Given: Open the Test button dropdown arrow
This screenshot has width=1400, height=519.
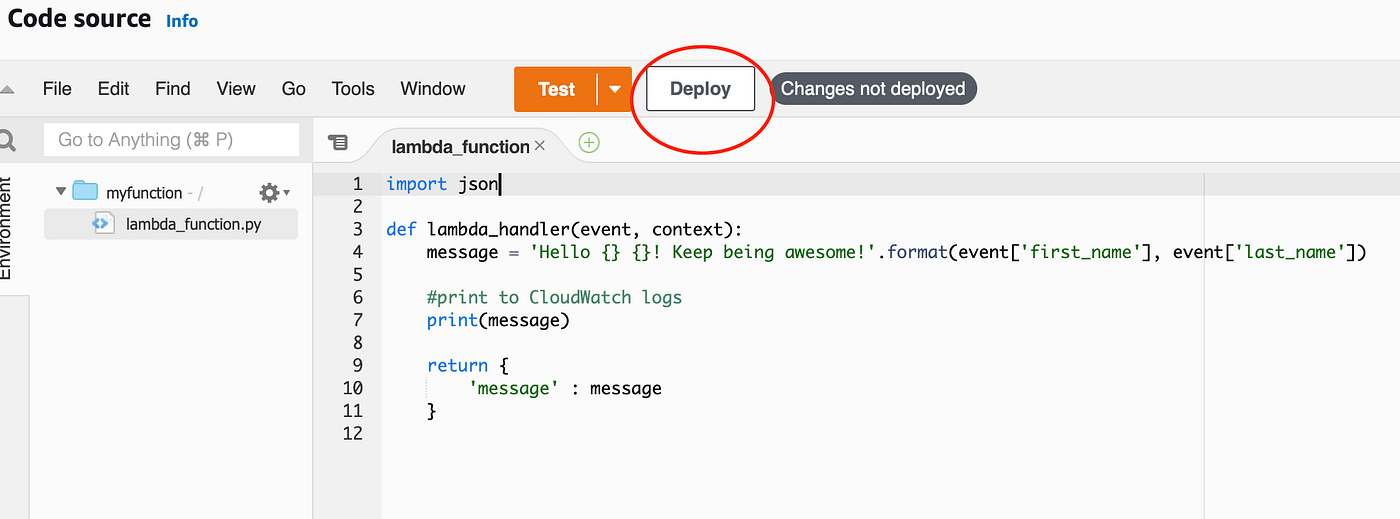Looking at the screenshot, I should pyautogui.click(x=615, y=89).
